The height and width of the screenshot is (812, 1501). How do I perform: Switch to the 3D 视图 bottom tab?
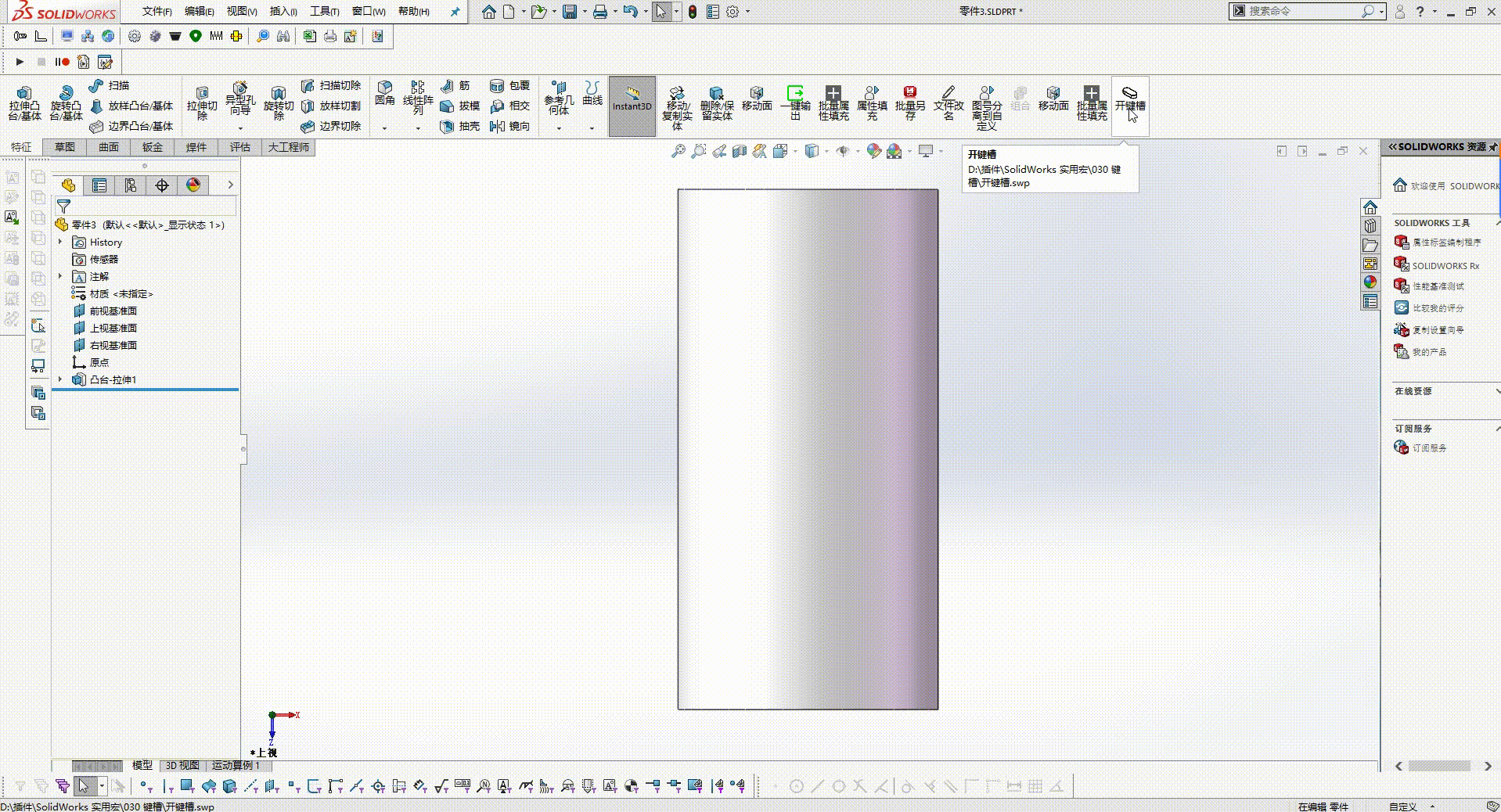pos(182,765)
